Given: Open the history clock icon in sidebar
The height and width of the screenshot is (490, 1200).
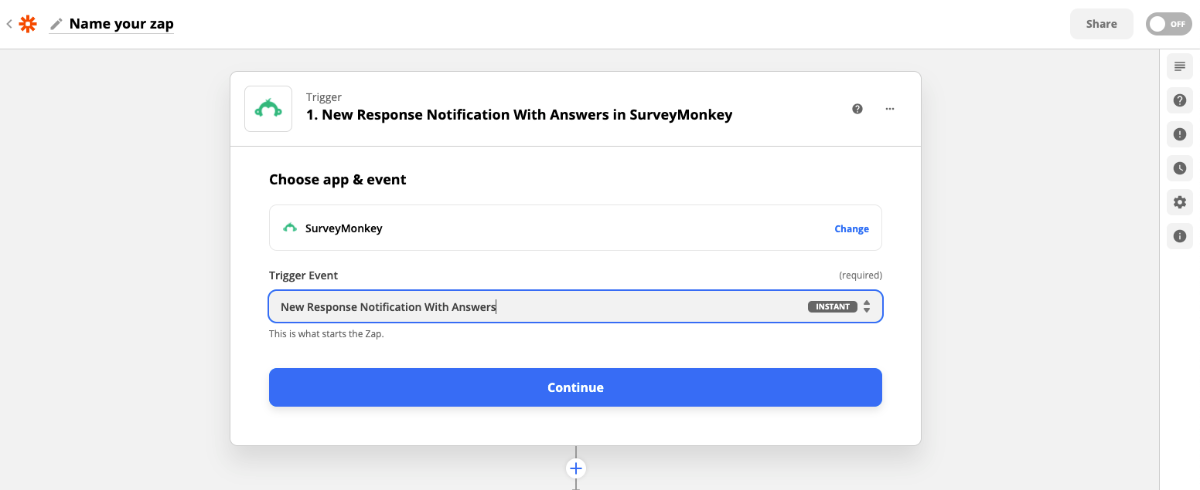Looking at the screenshot, I should pos(1180,168).
